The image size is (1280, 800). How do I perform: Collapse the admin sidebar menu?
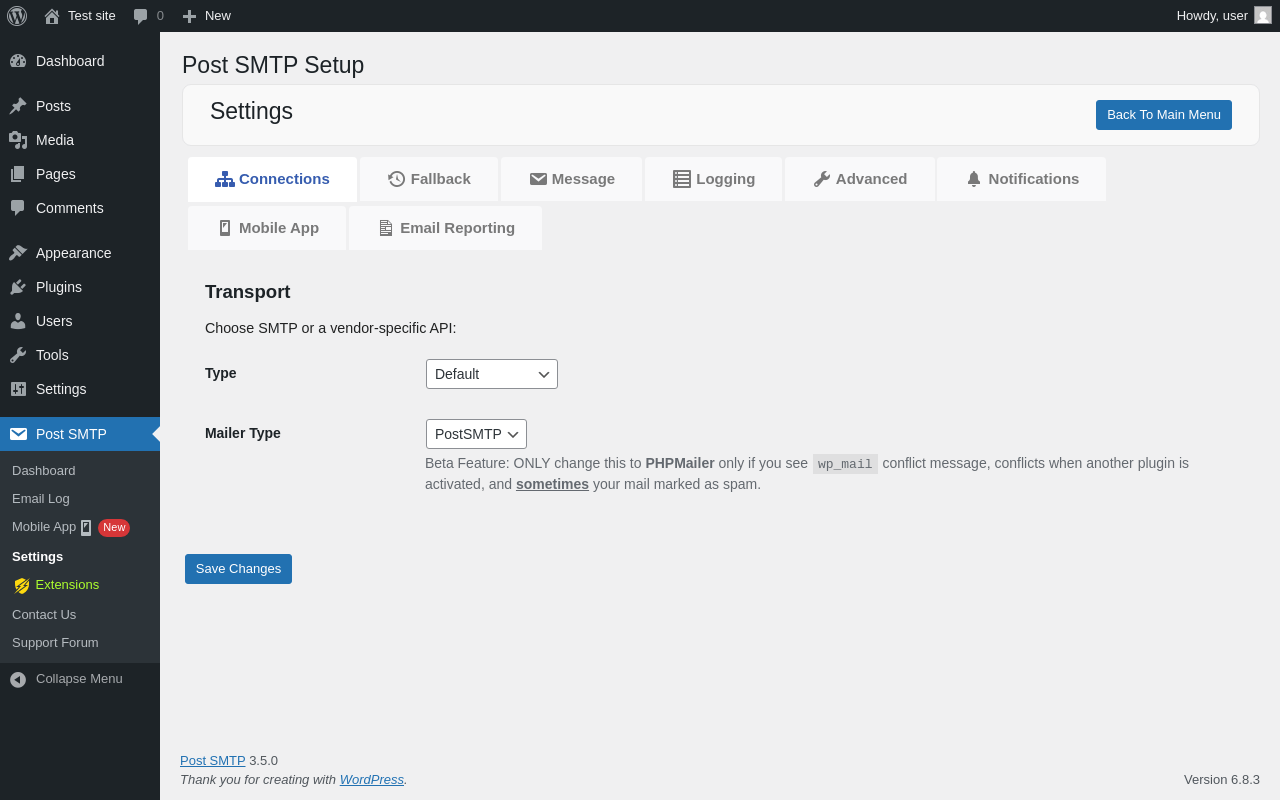79,679
